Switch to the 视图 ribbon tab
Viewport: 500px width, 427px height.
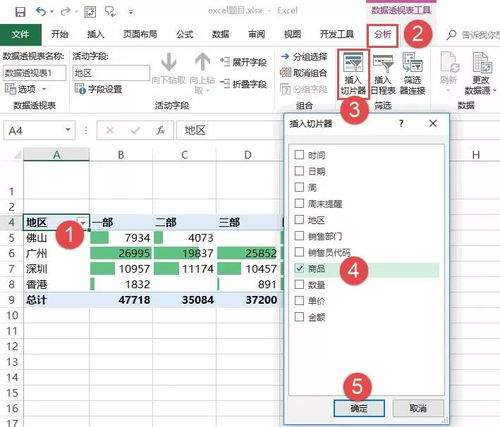(x=292, y=34)
